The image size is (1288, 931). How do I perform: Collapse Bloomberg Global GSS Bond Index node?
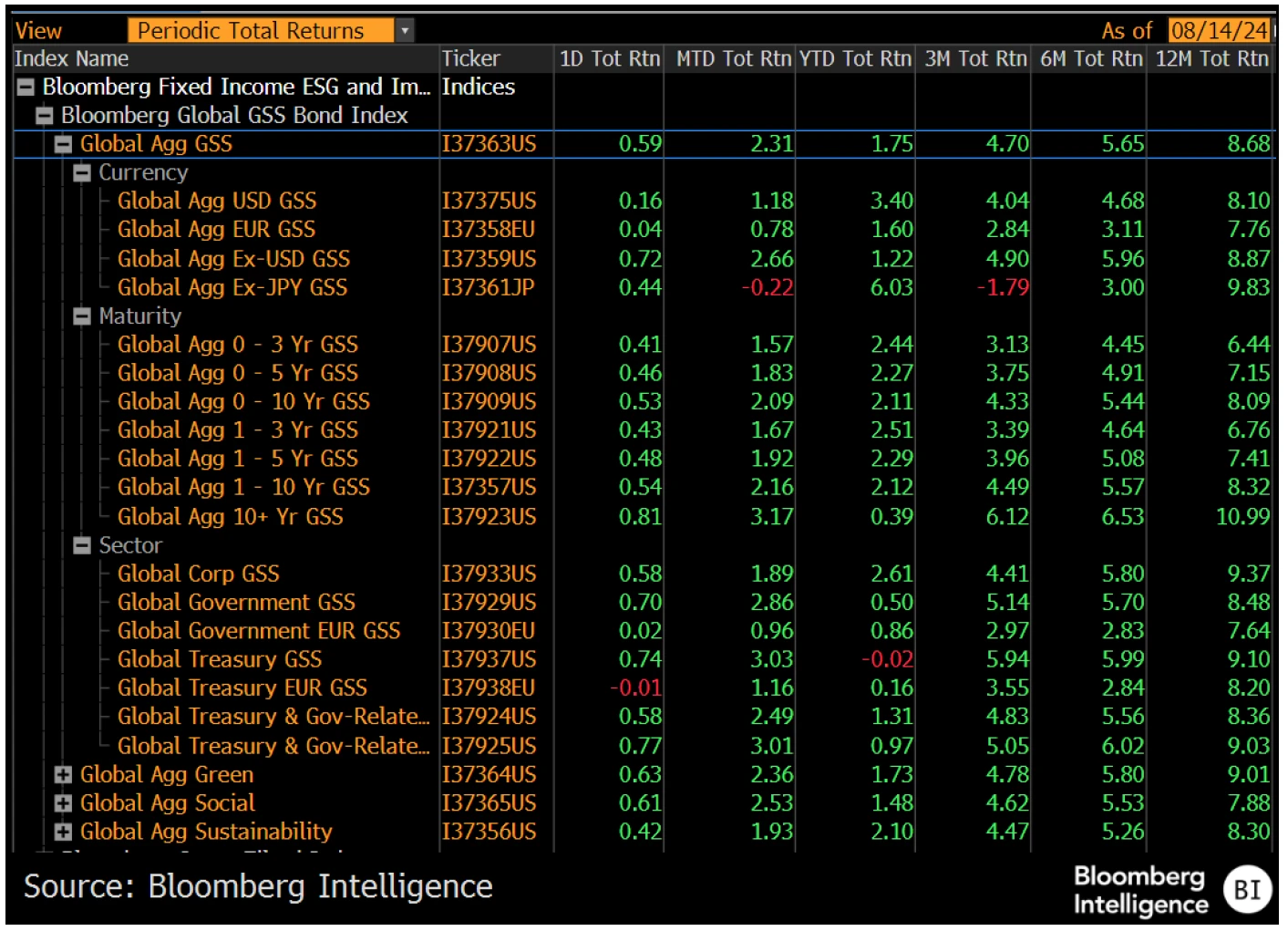point(45,116)
